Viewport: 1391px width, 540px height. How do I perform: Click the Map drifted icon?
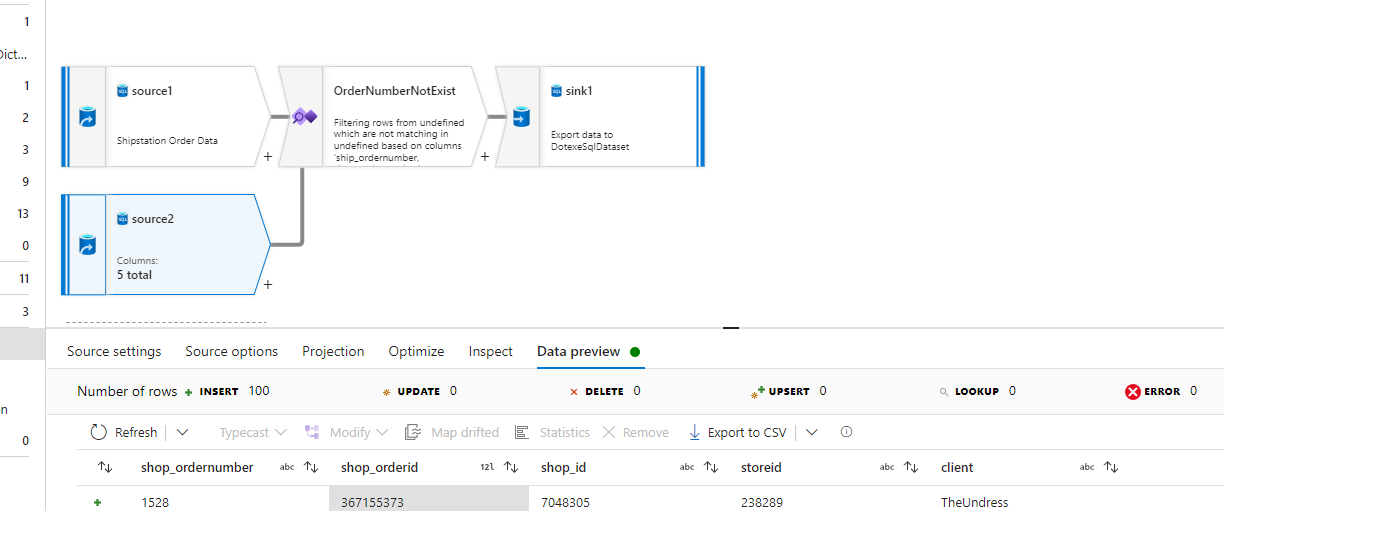pos(413,432)
